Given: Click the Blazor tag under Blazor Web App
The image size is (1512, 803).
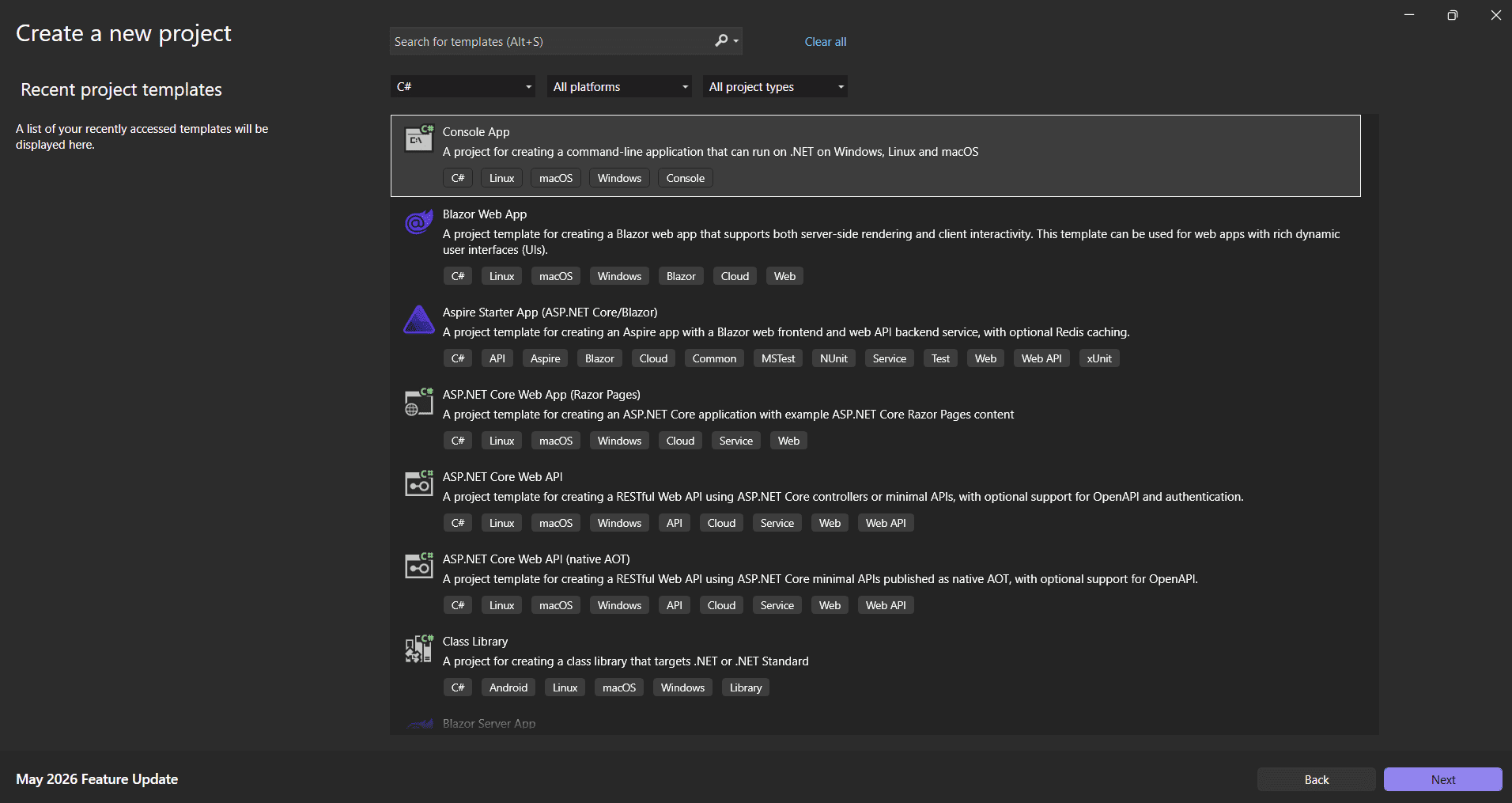Looking at the screenshot, I should (x=681, y=276).
